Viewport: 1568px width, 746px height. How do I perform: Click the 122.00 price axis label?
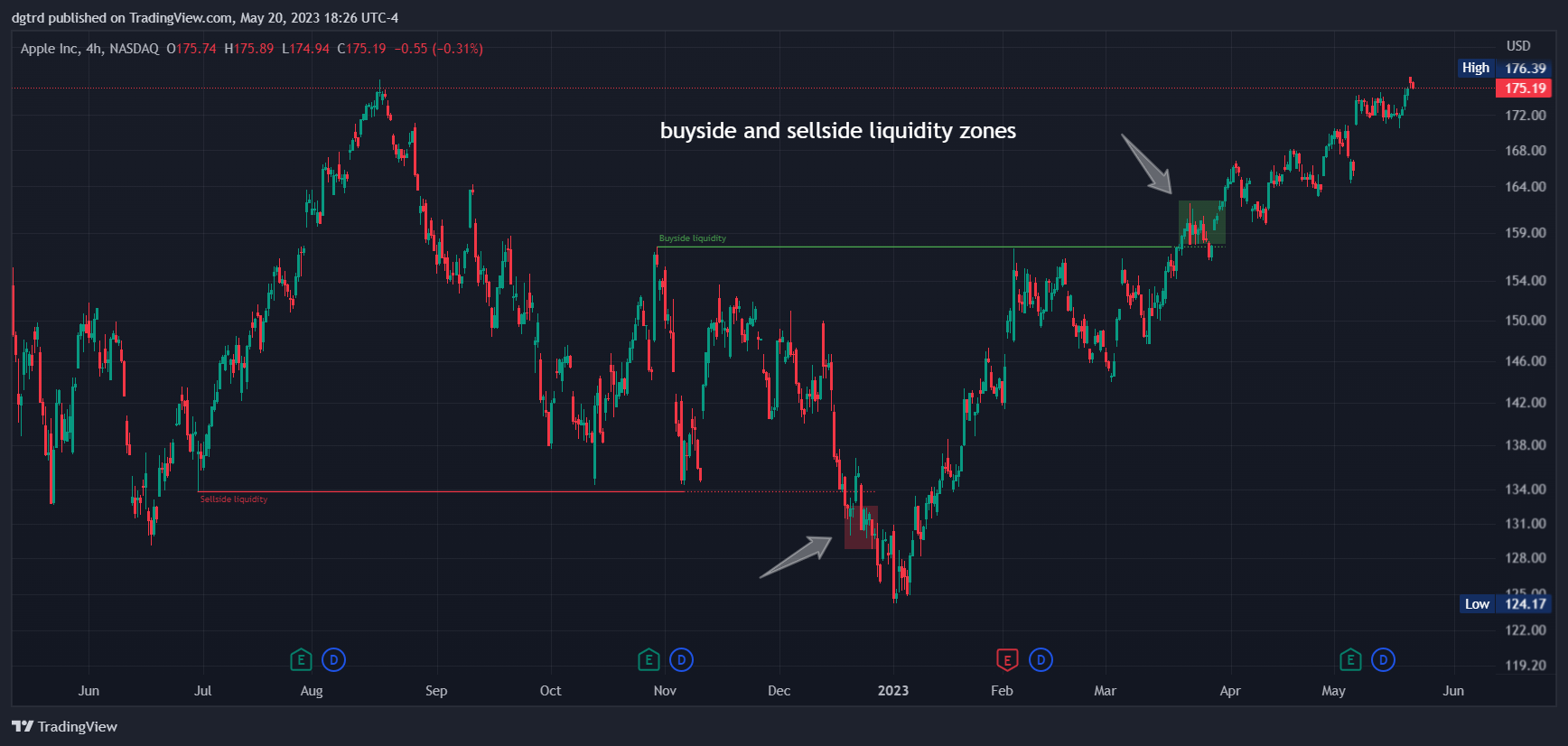1526,630
